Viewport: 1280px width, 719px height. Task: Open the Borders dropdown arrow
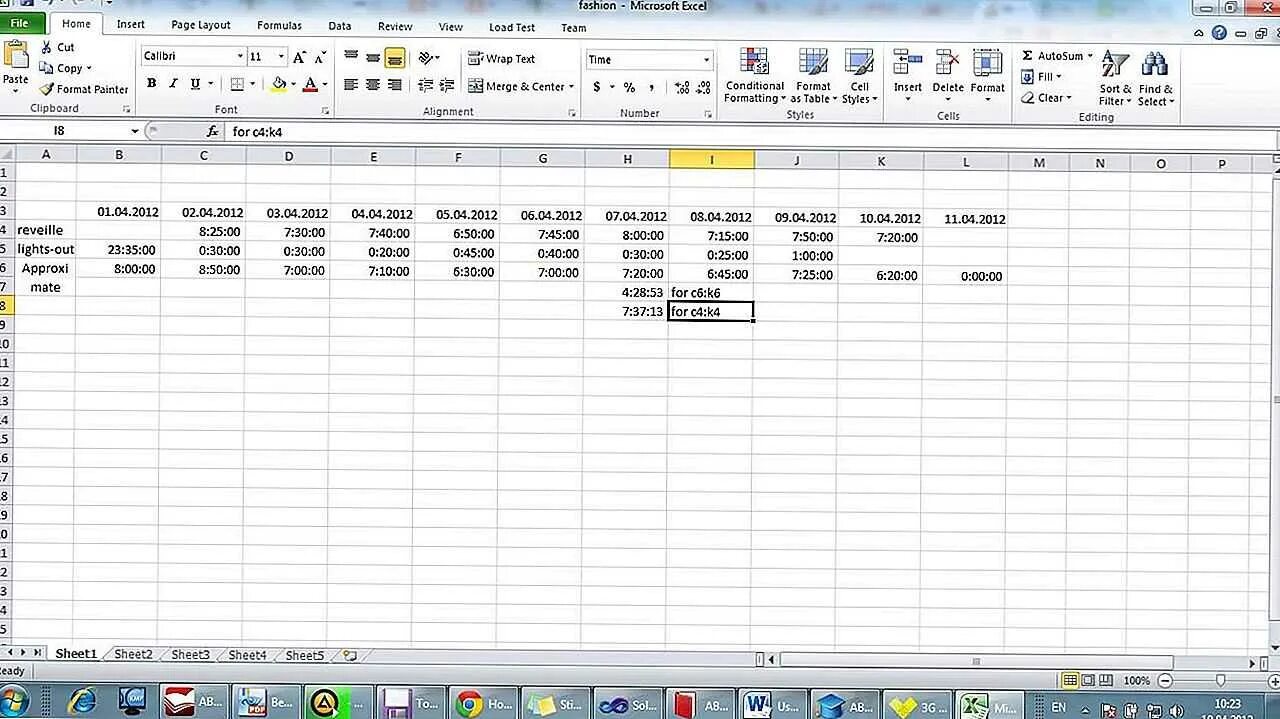pyautogui.click(x=252, y=84)
